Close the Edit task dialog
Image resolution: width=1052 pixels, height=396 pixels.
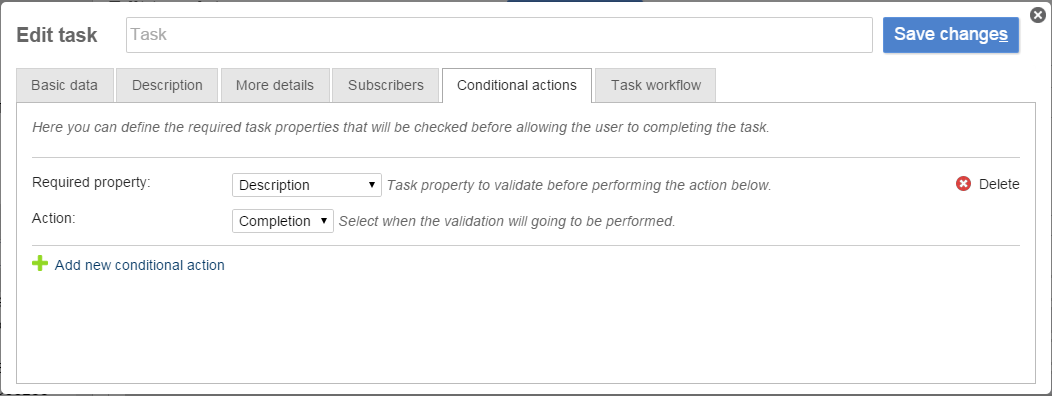(1037, 15)
